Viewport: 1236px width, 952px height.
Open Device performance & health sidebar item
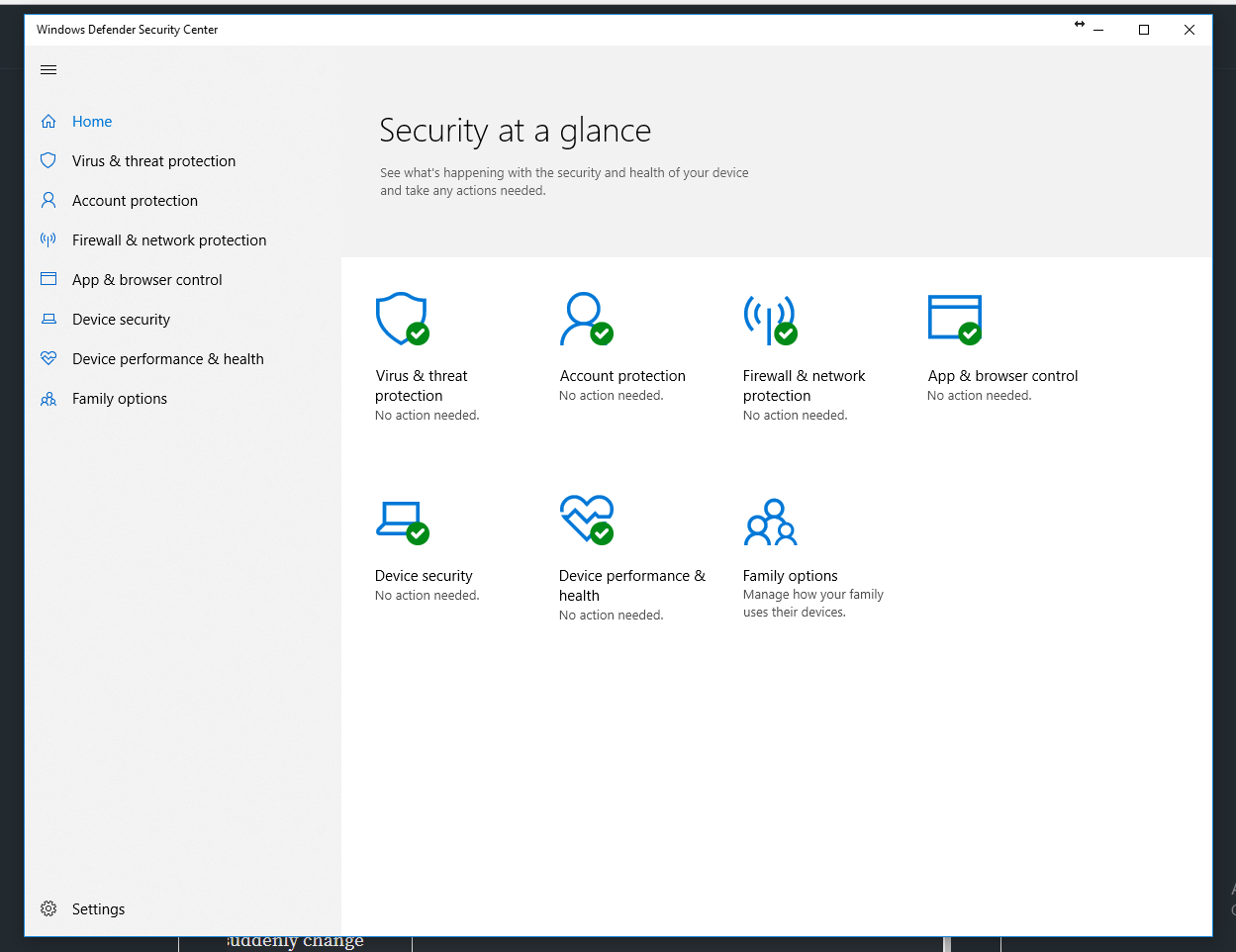point(167,359)
